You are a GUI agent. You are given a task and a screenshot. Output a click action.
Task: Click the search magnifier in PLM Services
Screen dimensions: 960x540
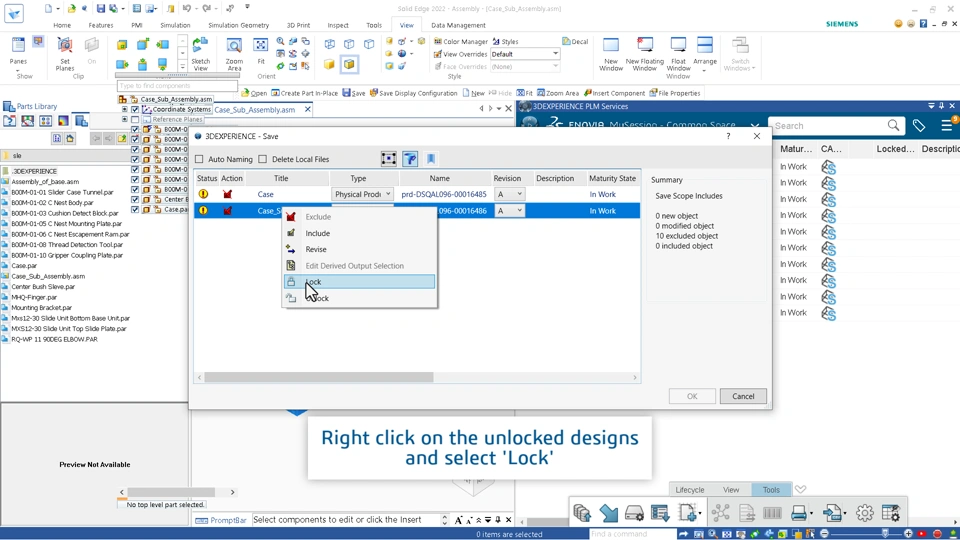(893, 126)
